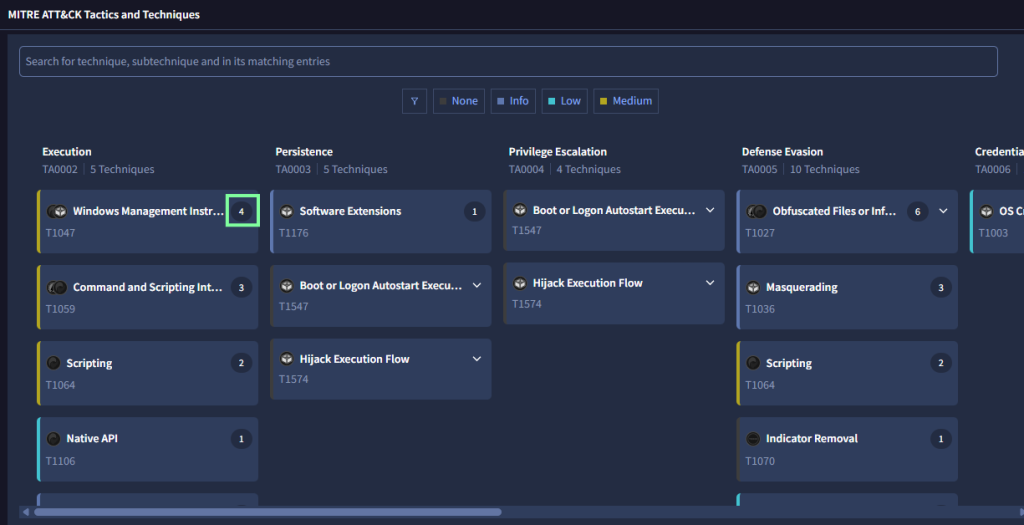The width and height of the screenshot is (1024, 525).
Task: Click the Command and Scripting Interpreter icon
Action: tap(57, 288)
